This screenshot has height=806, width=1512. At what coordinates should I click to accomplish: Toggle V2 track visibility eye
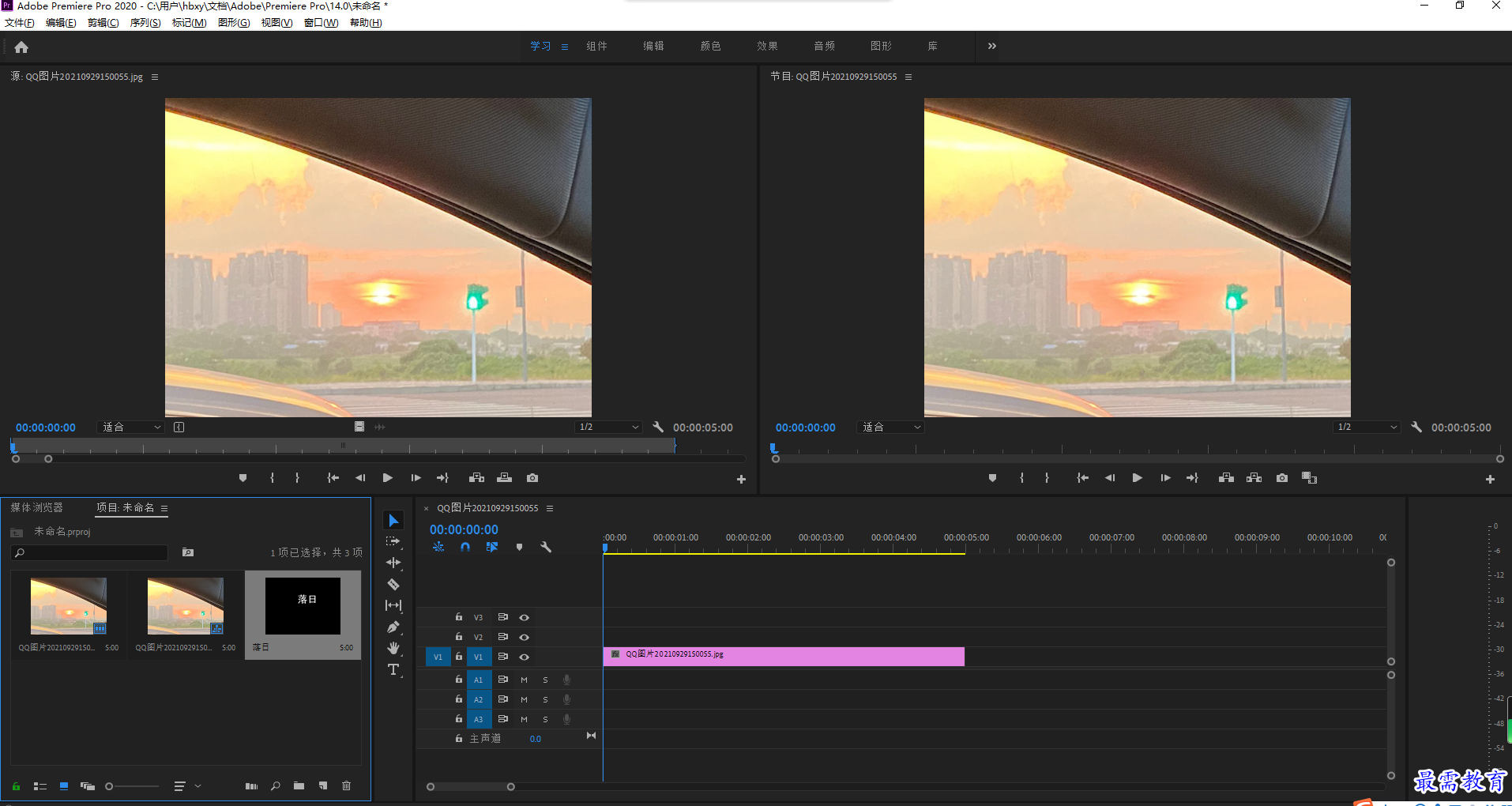coord(524,637)
